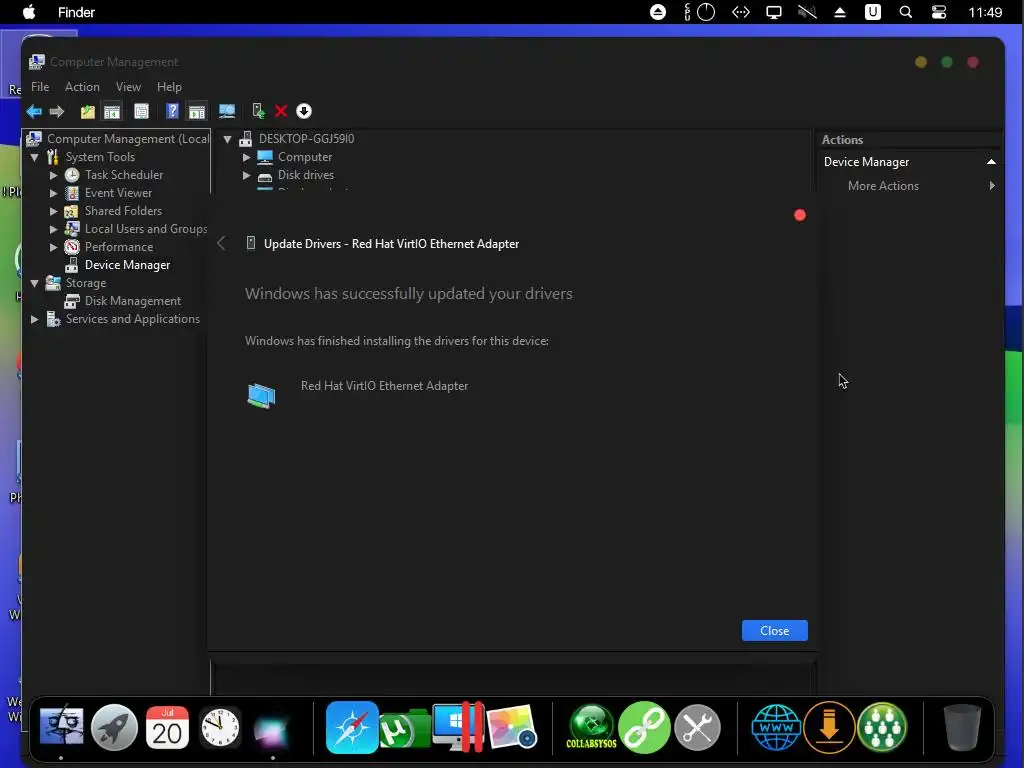Open Finder from the dock
Viewport: 1024px width, 768px height.
pos(61,727)
